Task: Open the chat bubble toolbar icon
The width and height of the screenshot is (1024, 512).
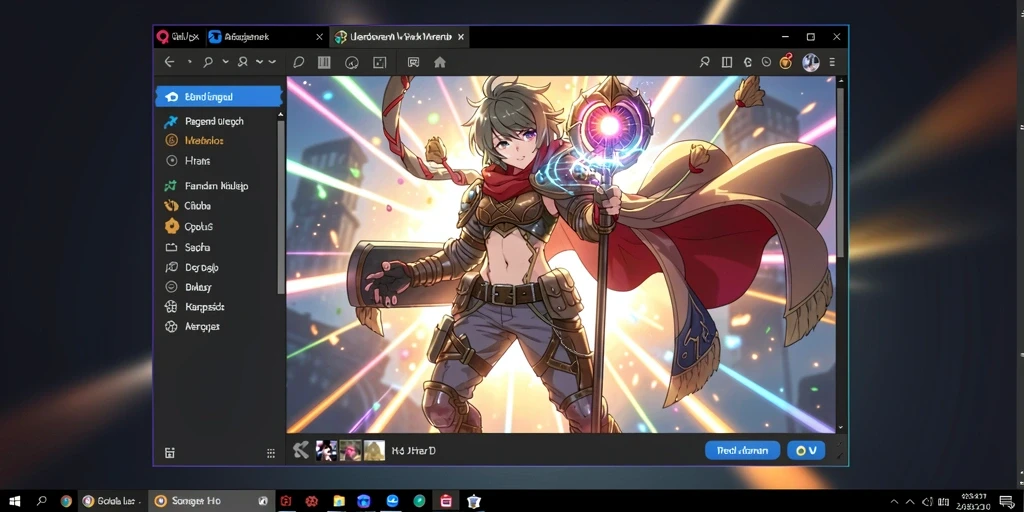Action: pos(298,63)
